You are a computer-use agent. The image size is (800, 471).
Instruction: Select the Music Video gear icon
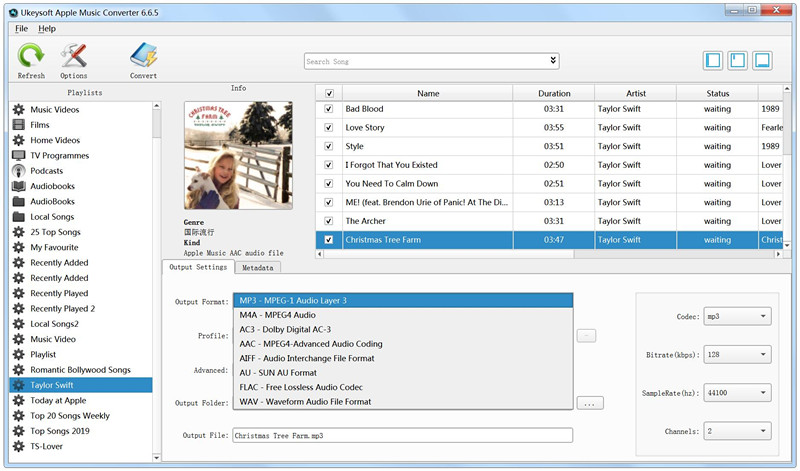18,339
